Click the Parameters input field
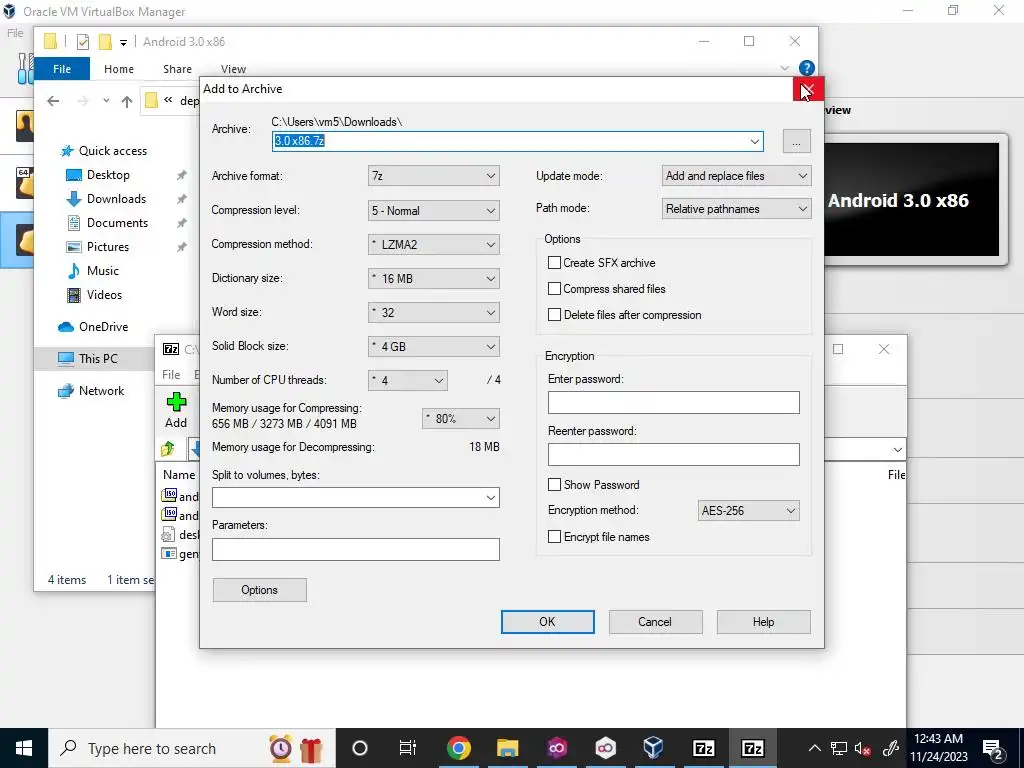Image resolution: width=1024 pixels, height=768 pixels. 356,549
